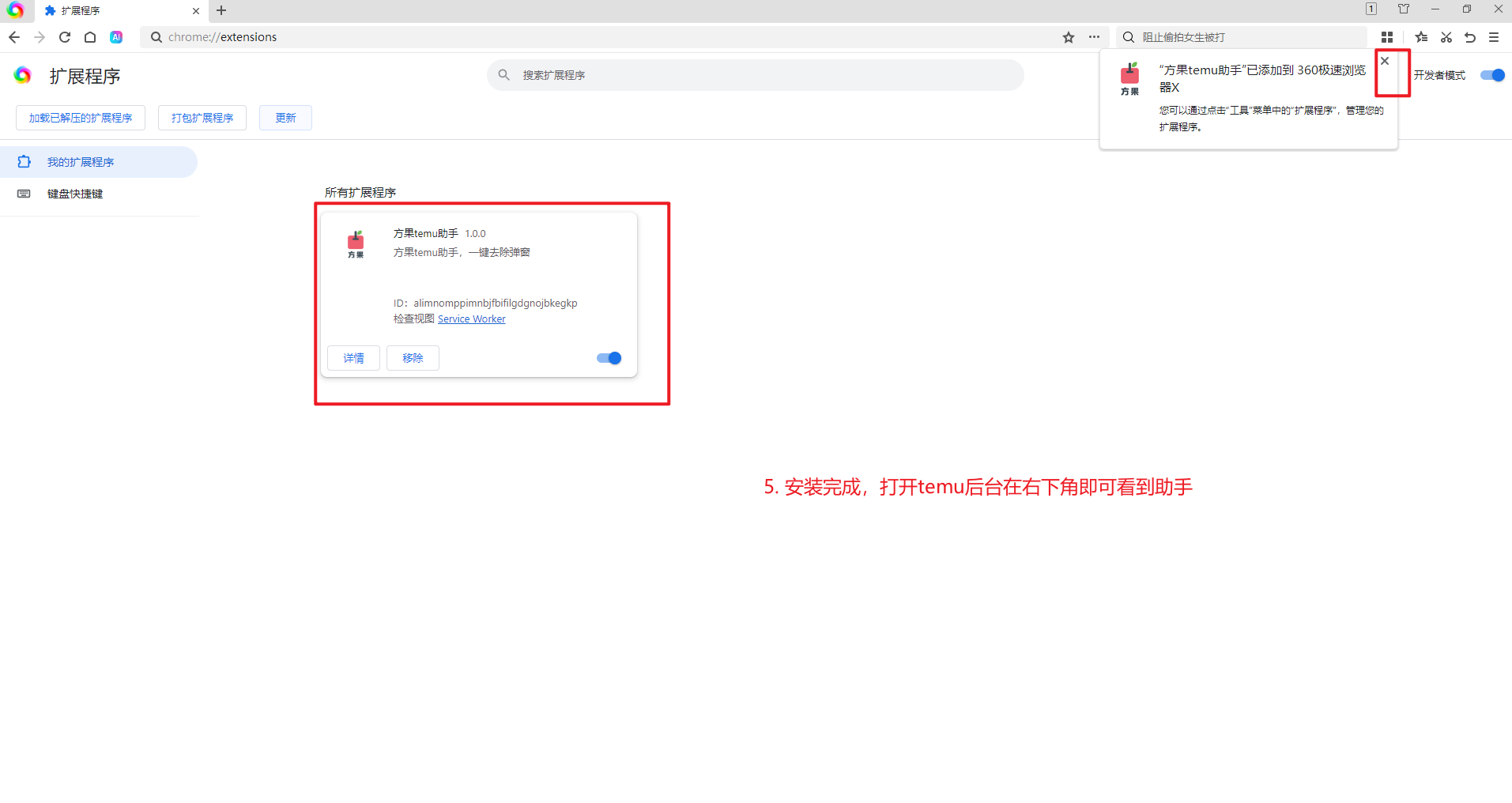Open 我的扩展程序 in the sidebar

click(99, 162)
